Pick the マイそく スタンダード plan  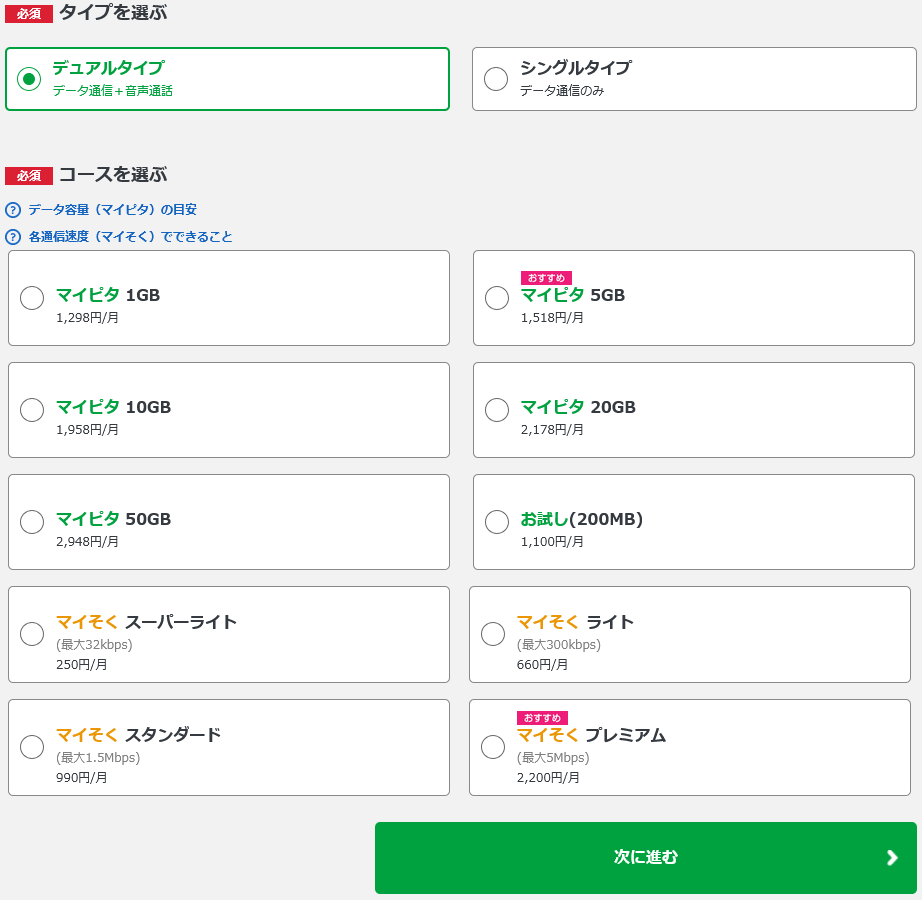point(31,747)
